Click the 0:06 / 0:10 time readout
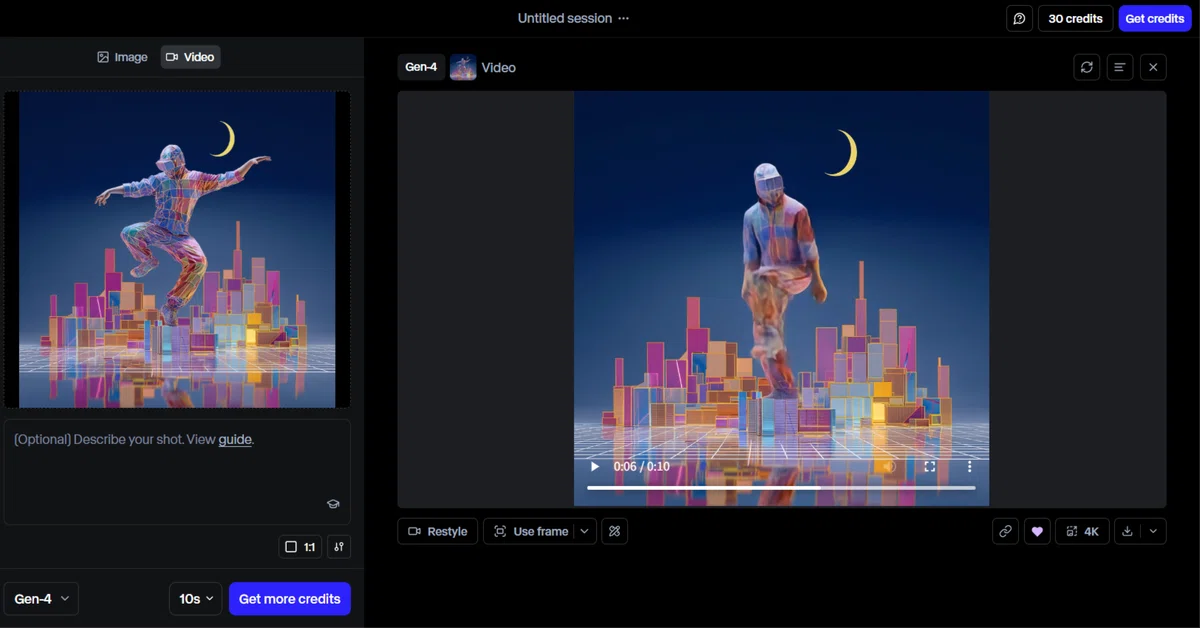 click(640, 467)
